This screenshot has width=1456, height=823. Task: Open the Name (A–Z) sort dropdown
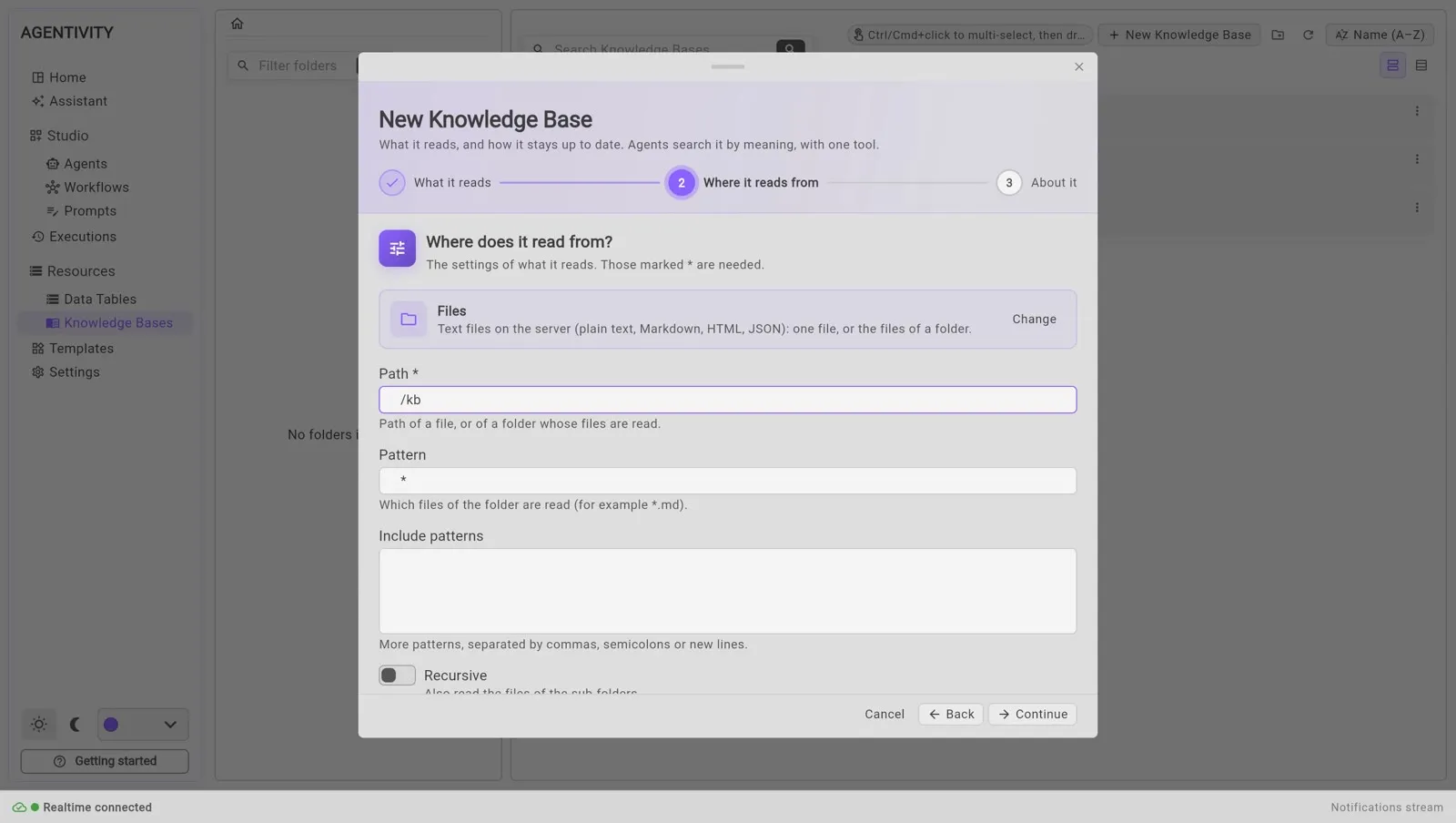click(x=1380, y=35)
